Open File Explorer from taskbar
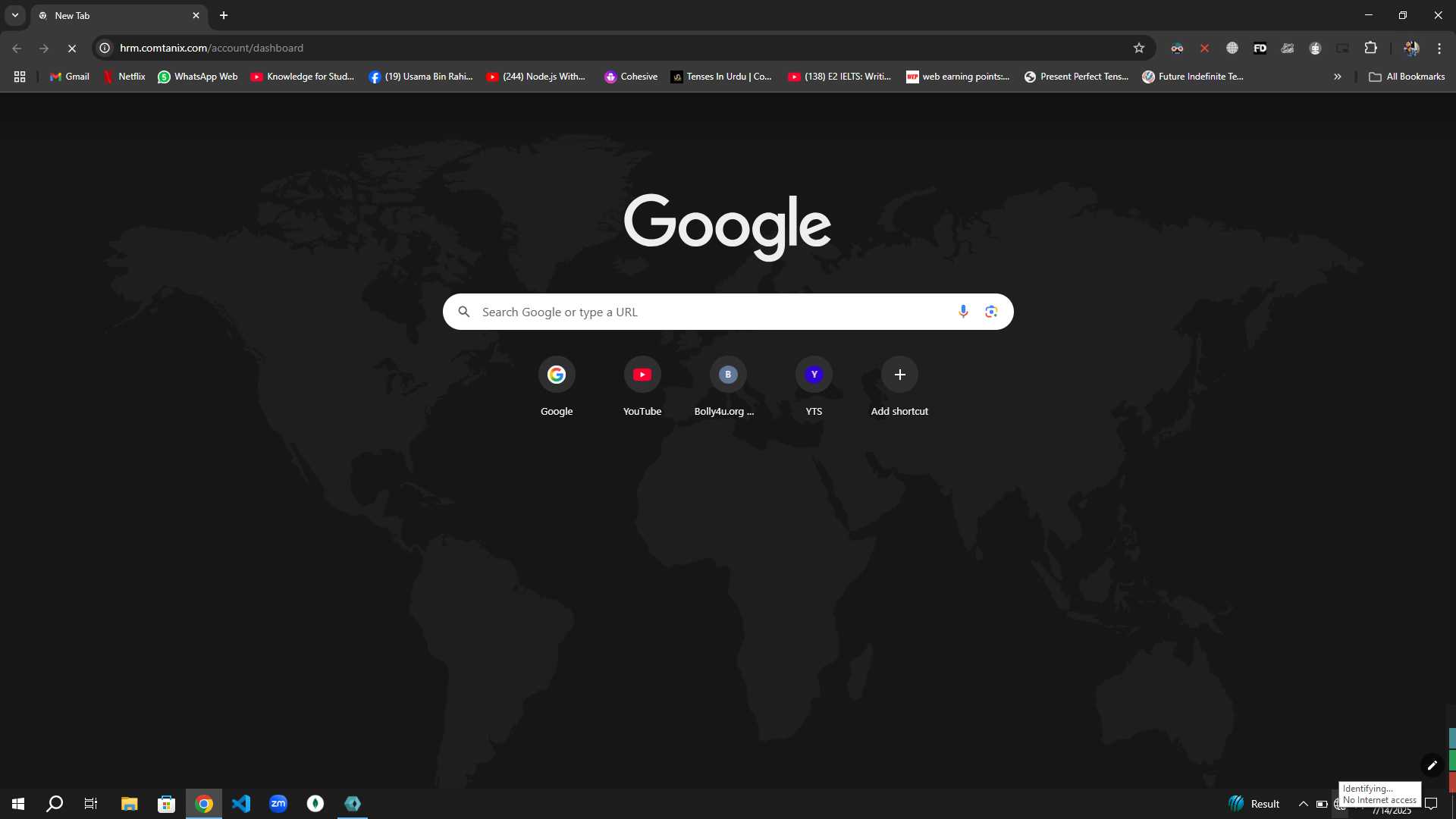 tap(130, 804)
